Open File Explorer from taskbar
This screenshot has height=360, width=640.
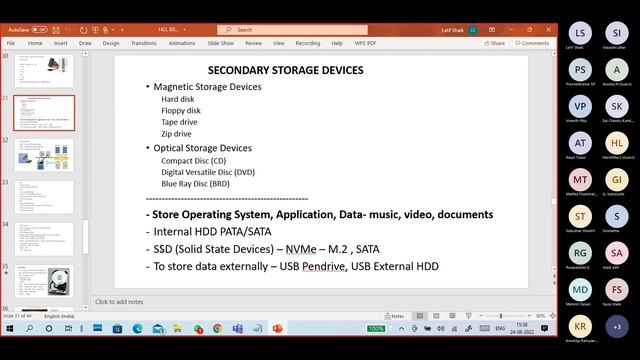pos(177,328)
